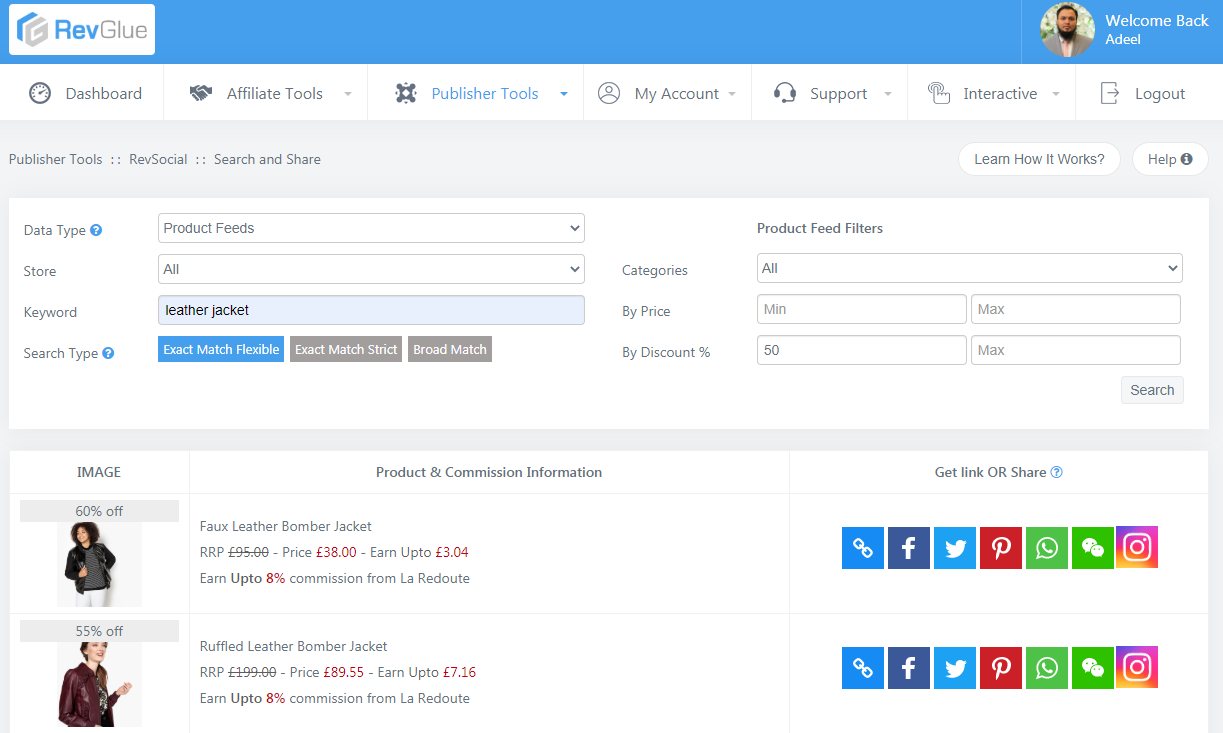The height and width of the screenshot is (733, 1223).
Task: Switch search type to Broad Match
Action: tap(449, 349)
